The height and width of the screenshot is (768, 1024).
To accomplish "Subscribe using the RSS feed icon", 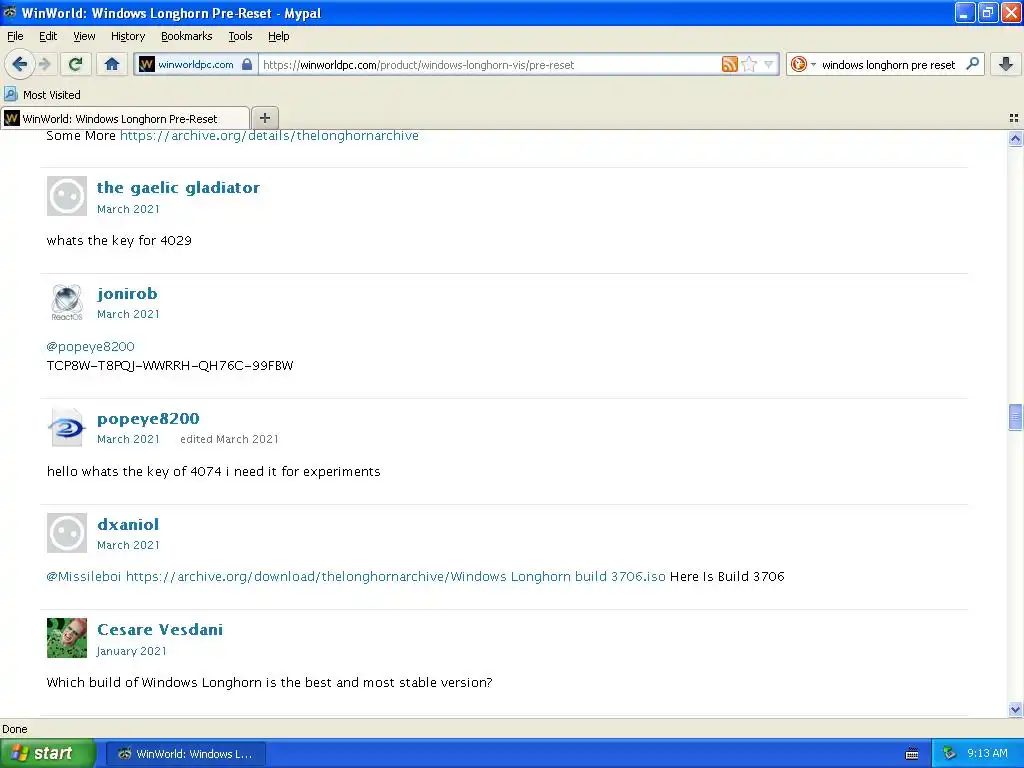I will click(x=729, y=64).
